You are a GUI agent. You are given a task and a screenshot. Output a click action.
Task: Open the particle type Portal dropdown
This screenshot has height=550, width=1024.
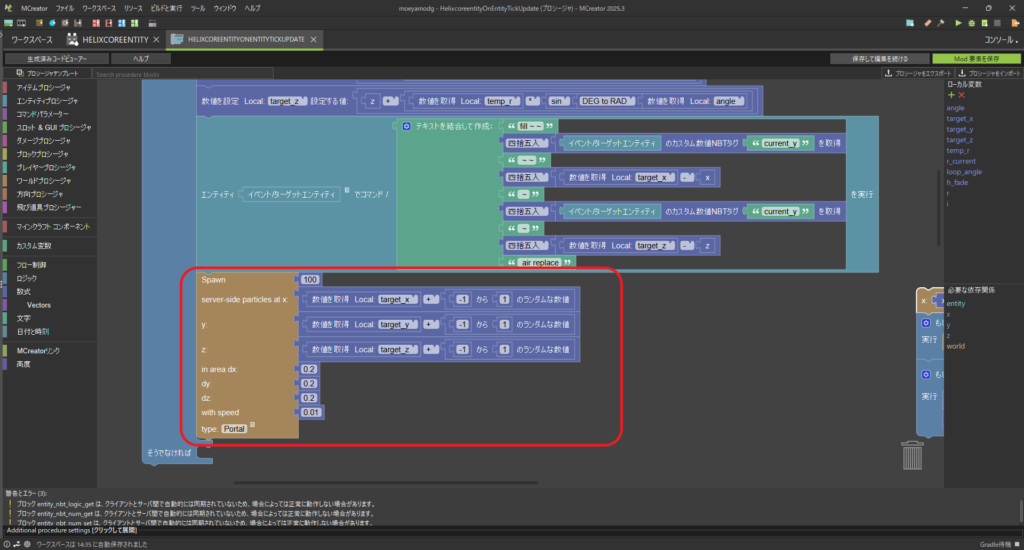(236, 428)
